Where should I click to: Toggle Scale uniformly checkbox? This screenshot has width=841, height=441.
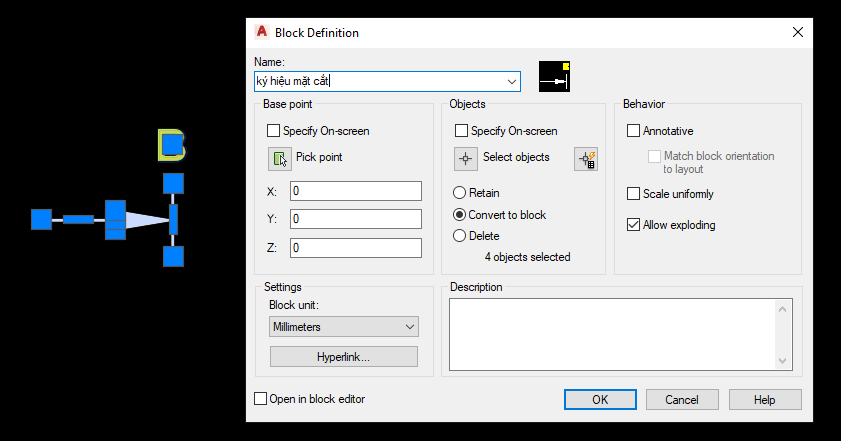pos(633,194)
